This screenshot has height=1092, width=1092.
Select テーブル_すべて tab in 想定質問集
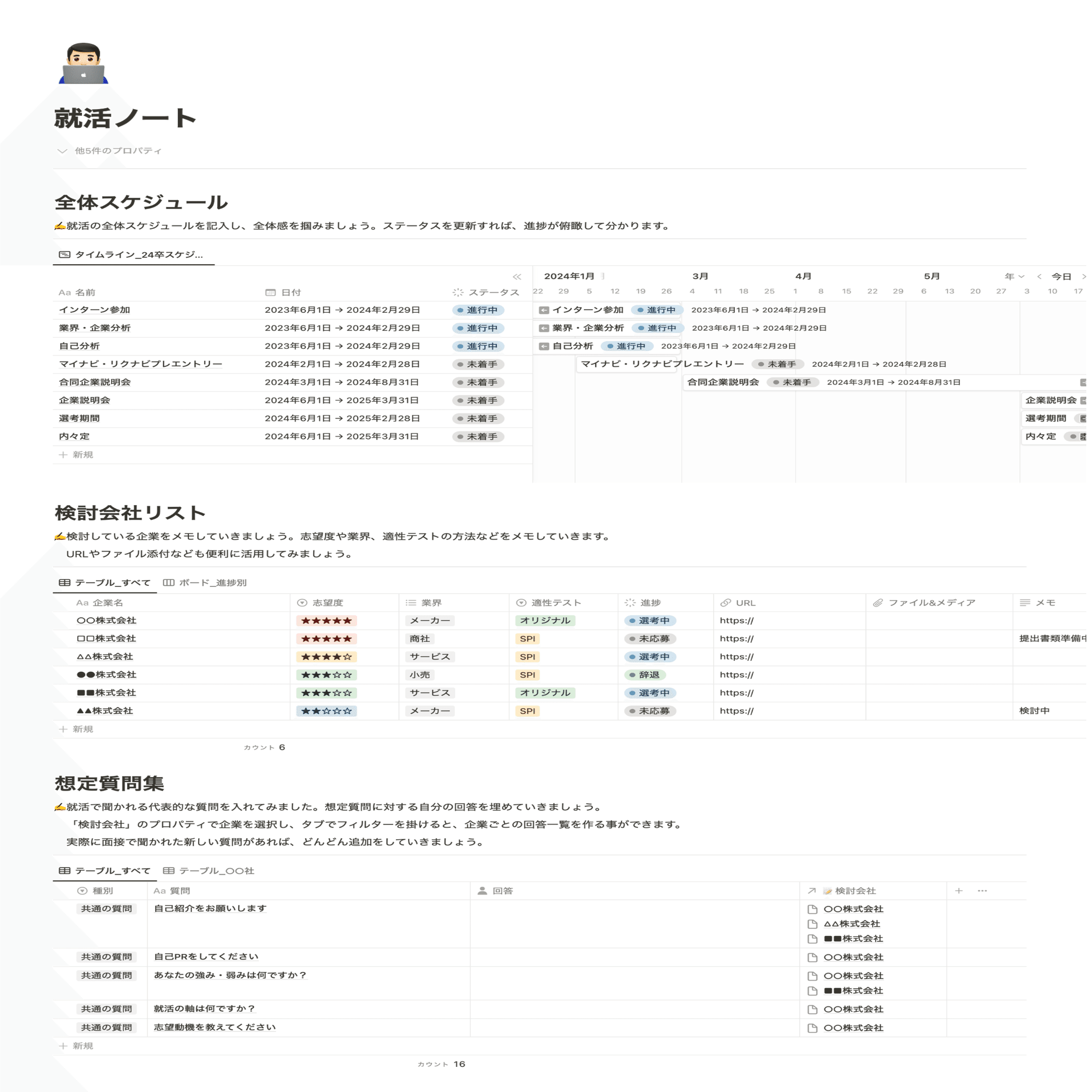coord(105,871)
